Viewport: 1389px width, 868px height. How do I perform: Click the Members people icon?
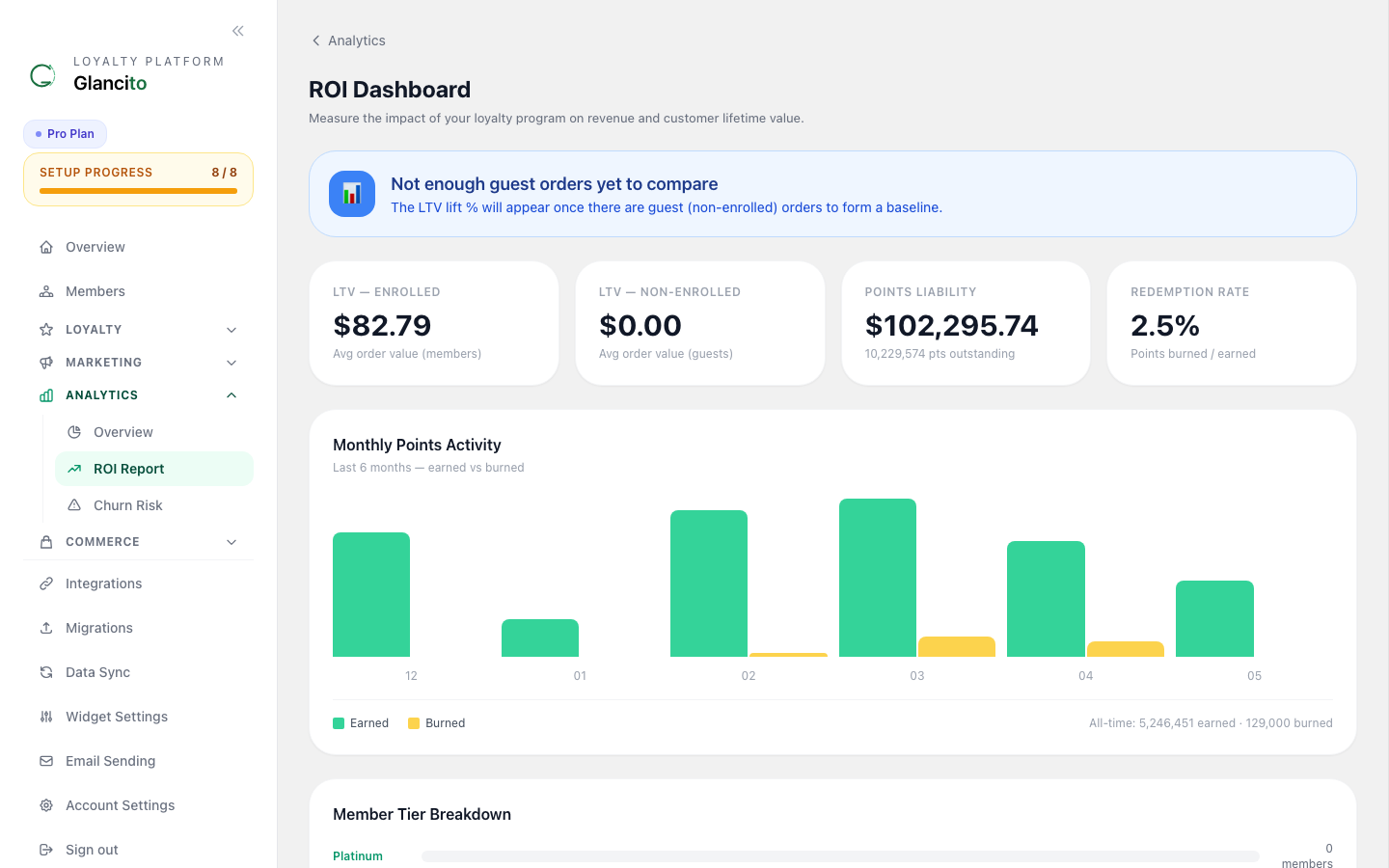pos(46,291)
